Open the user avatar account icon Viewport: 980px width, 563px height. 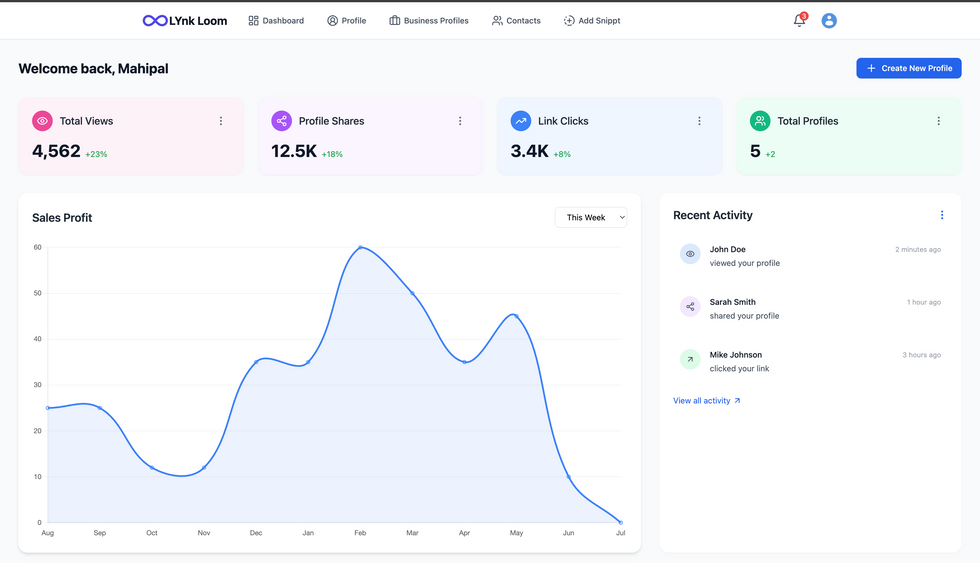[829, 21]
